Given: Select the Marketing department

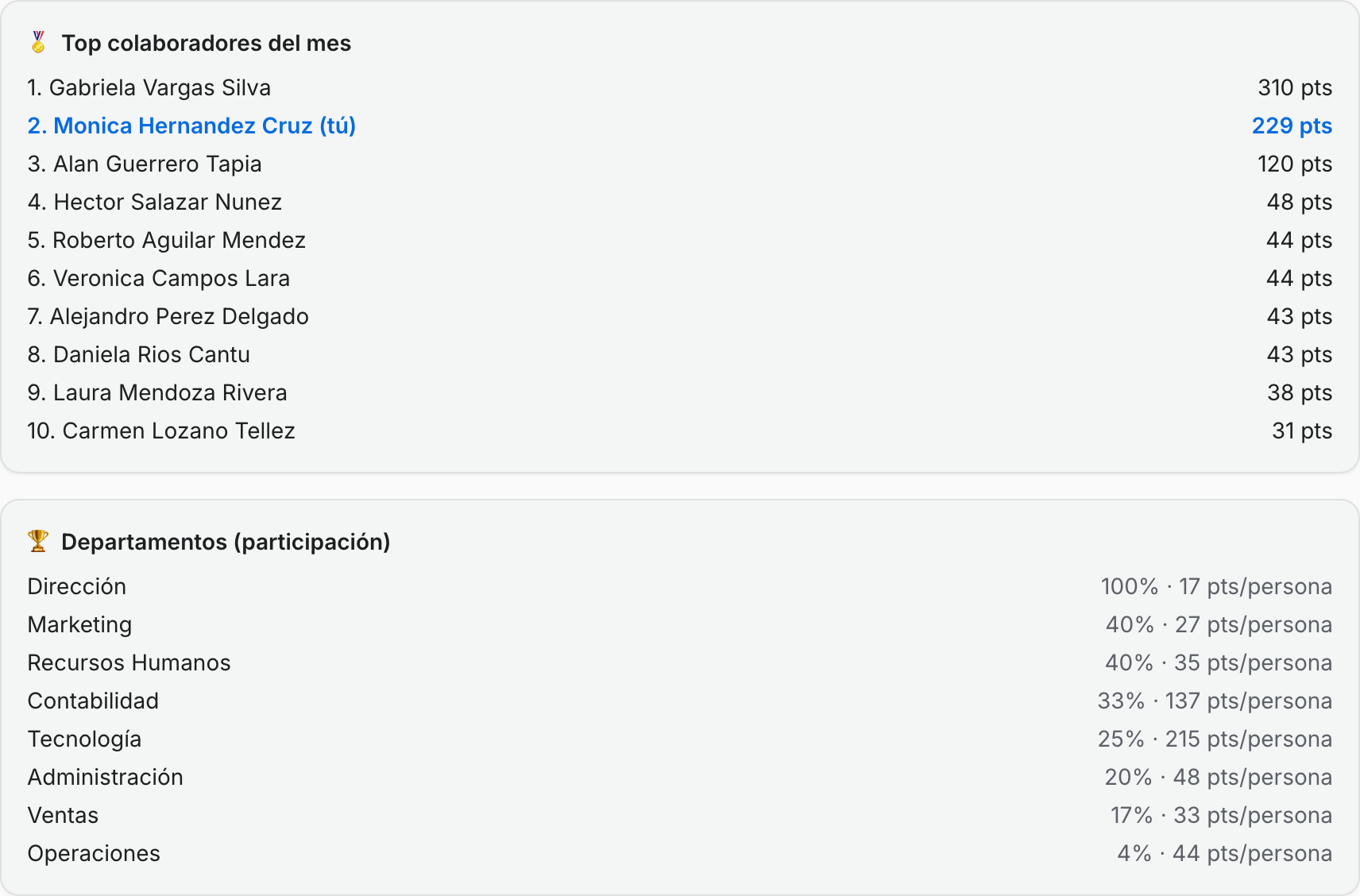Looking at the screenshot, I should coord(679,624).
